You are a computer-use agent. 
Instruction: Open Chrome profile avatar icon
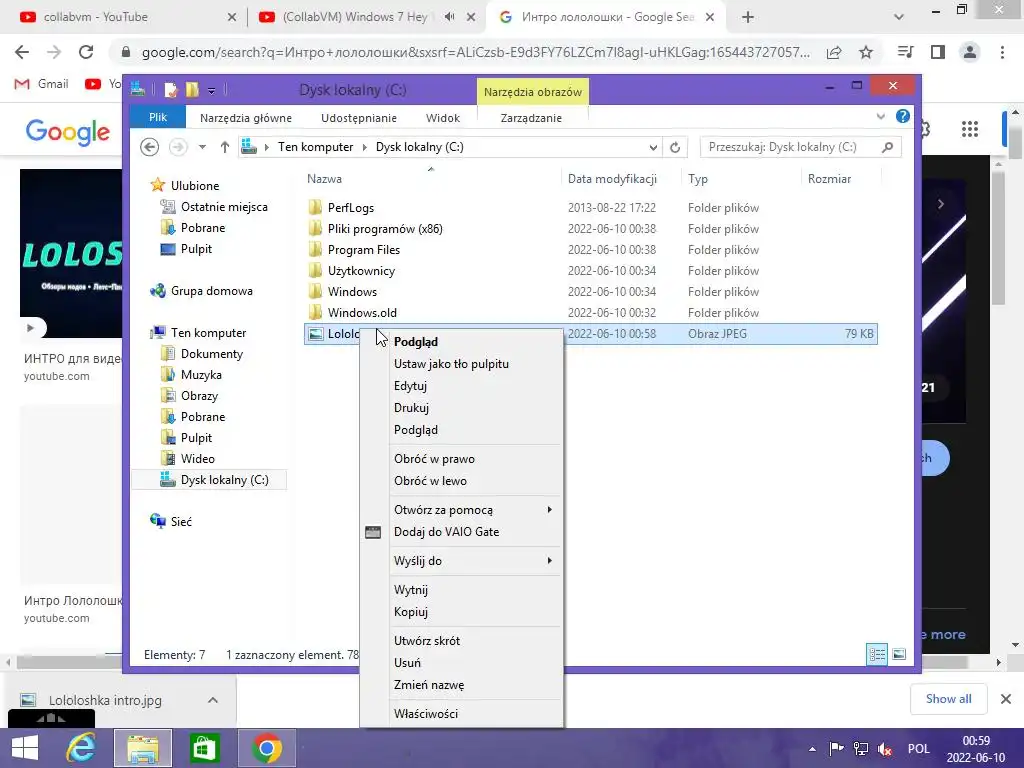point(970,52)
